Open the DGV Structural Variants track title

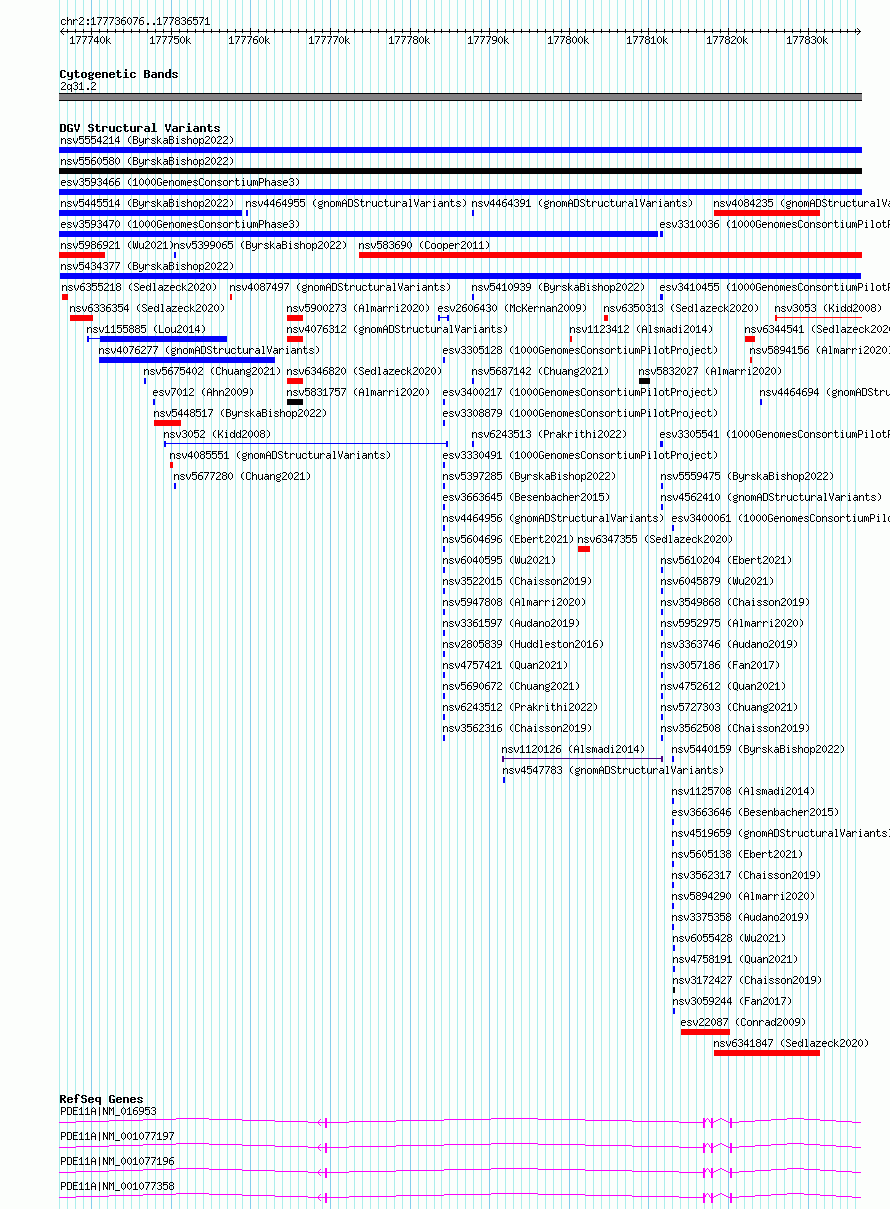140,128
